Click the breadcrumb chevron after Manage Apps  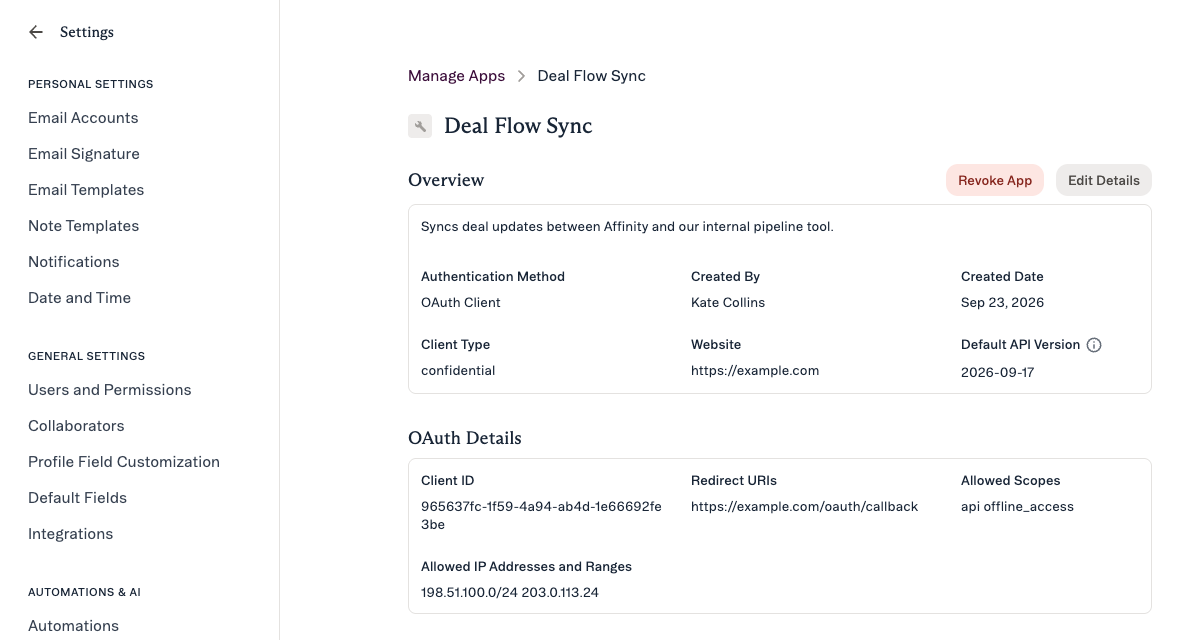521,76
